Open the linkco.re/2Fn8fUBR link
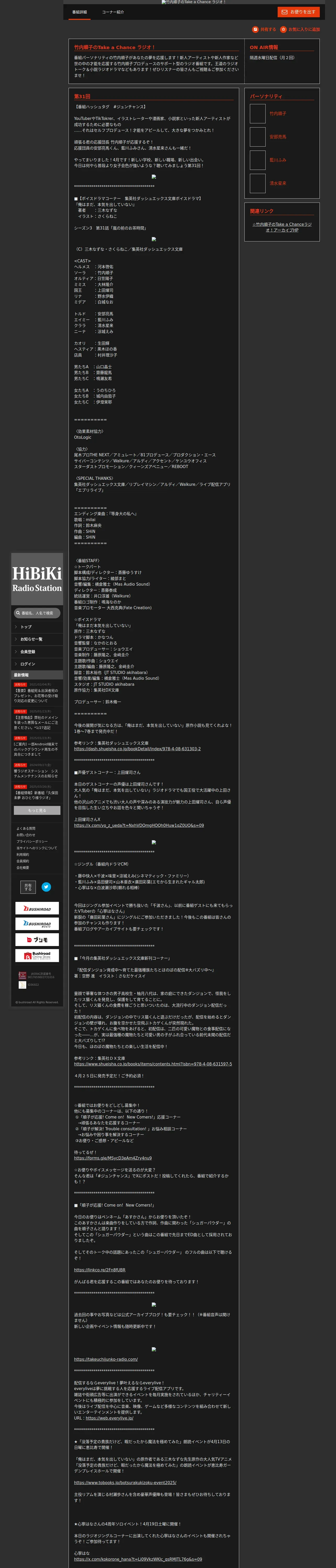 pyautogui.click(x=100, y=1270)
